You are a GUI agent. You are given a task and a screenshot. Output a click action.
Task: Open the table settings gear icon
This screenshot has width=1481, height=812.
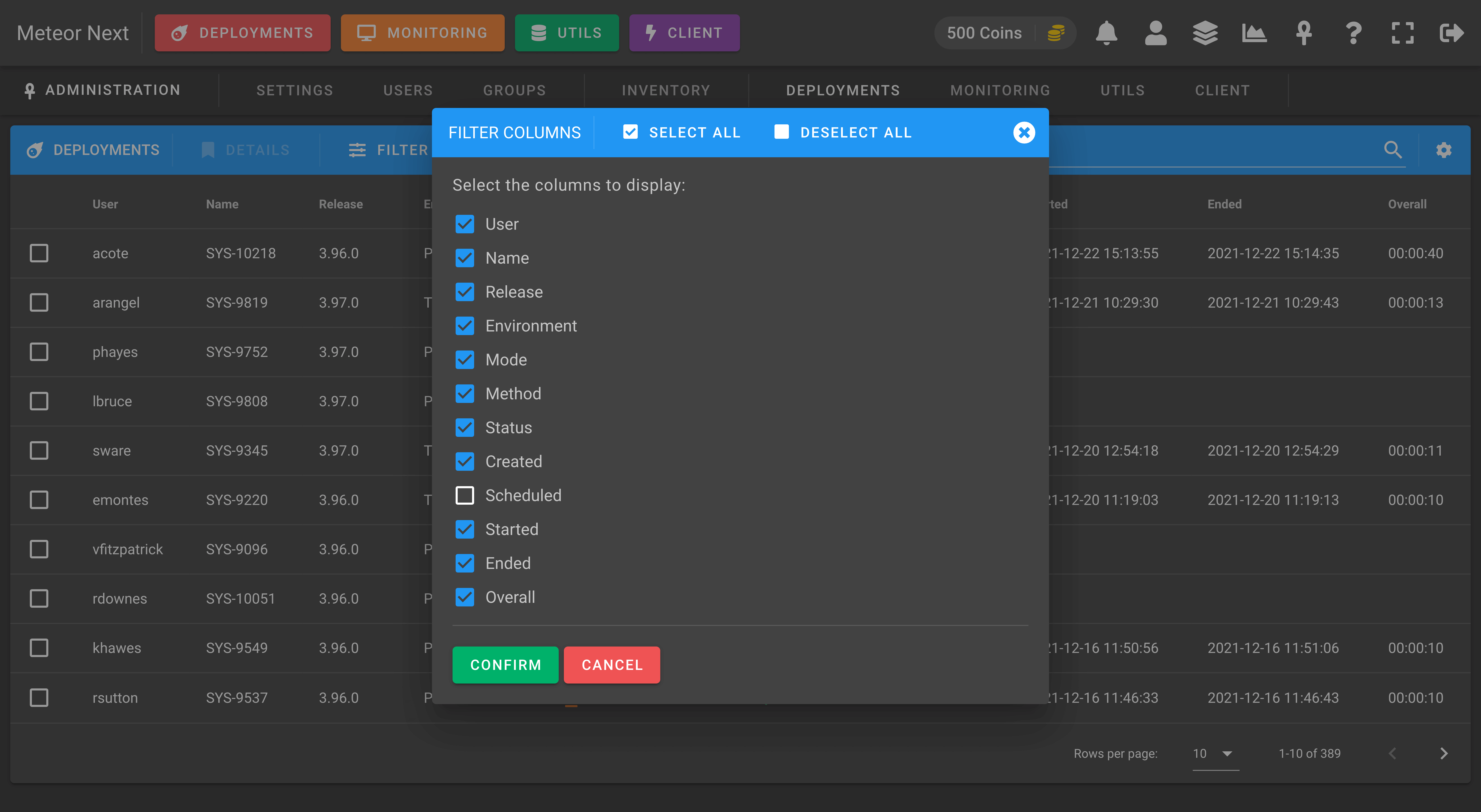[1444, 150]
